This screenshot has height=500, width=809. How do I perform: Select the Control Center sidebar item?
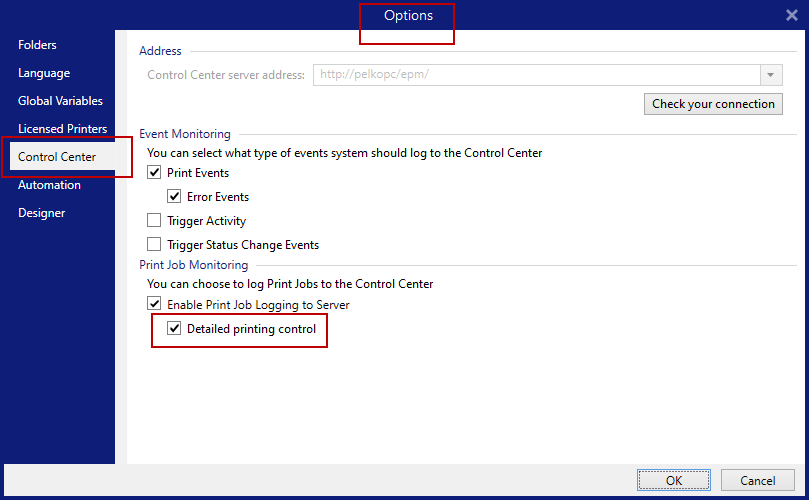57,157
